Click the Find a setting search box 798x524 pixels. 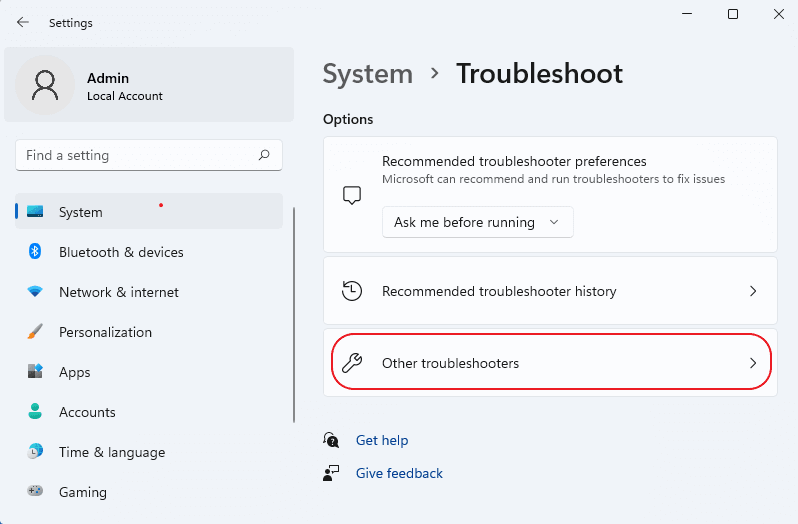149,155
